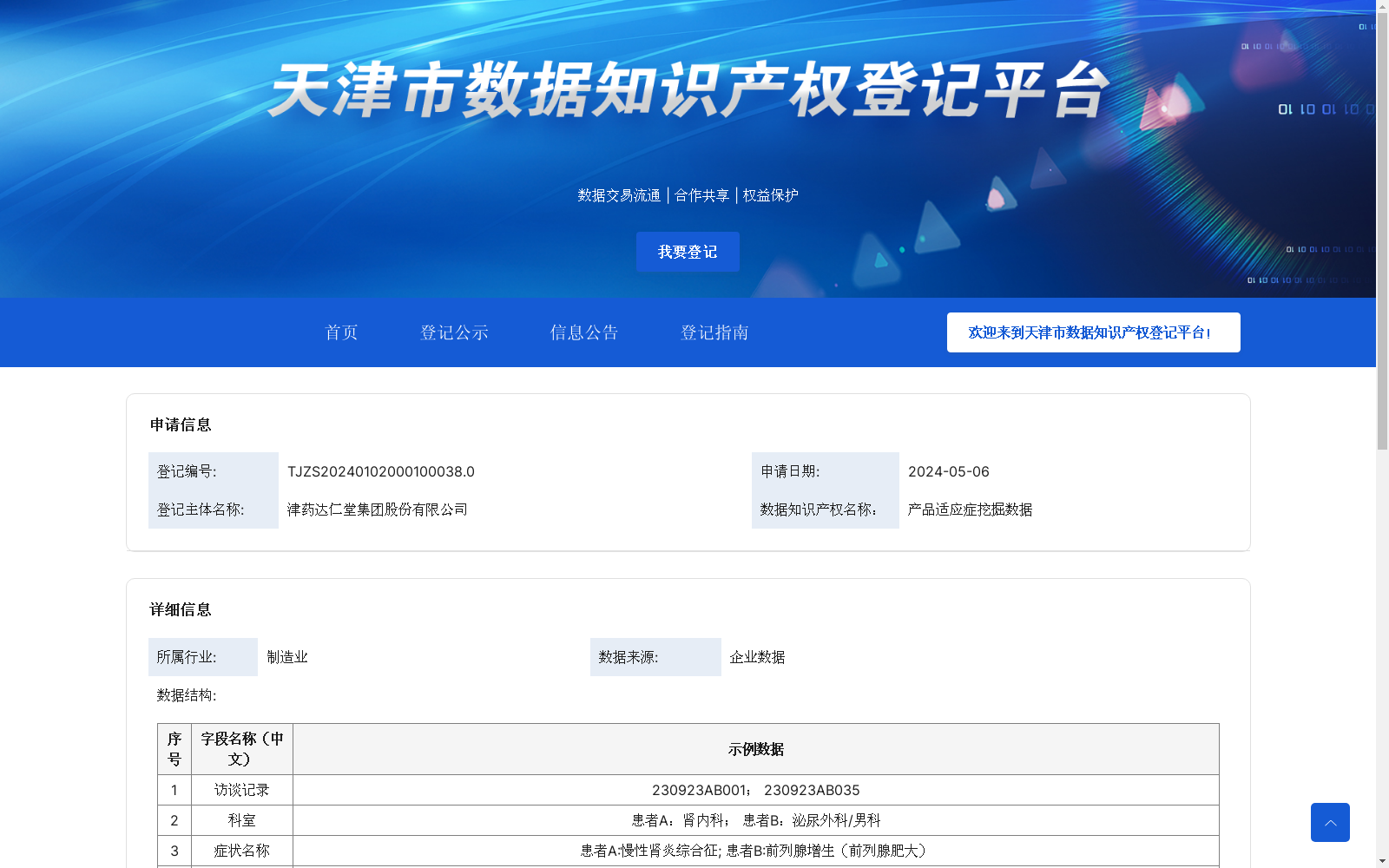Click cell 230923AB001； 230923AB035
The image size is (1389, 868).
(x=756, y=790)
